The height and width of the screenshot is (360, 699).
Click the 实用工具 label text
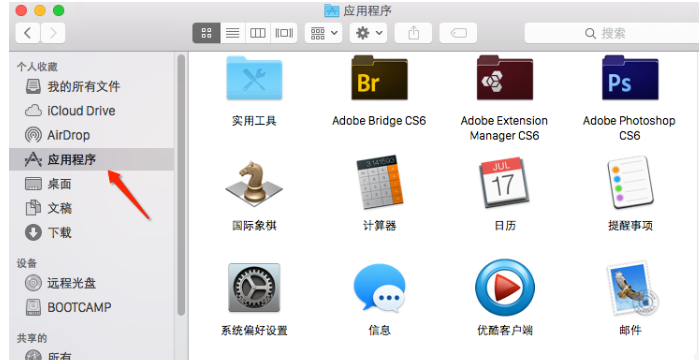[x=254, y=121]
